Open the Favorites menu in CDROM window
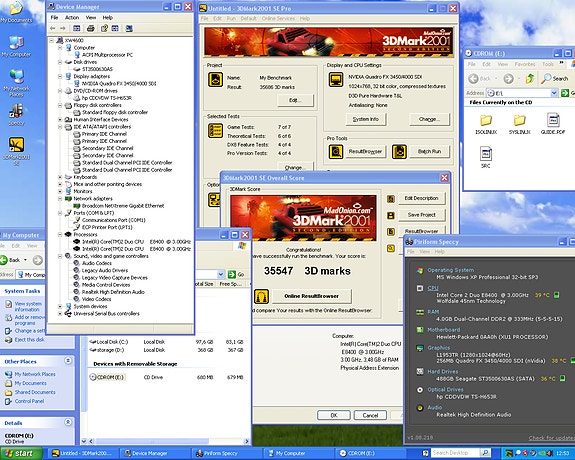 525,64
